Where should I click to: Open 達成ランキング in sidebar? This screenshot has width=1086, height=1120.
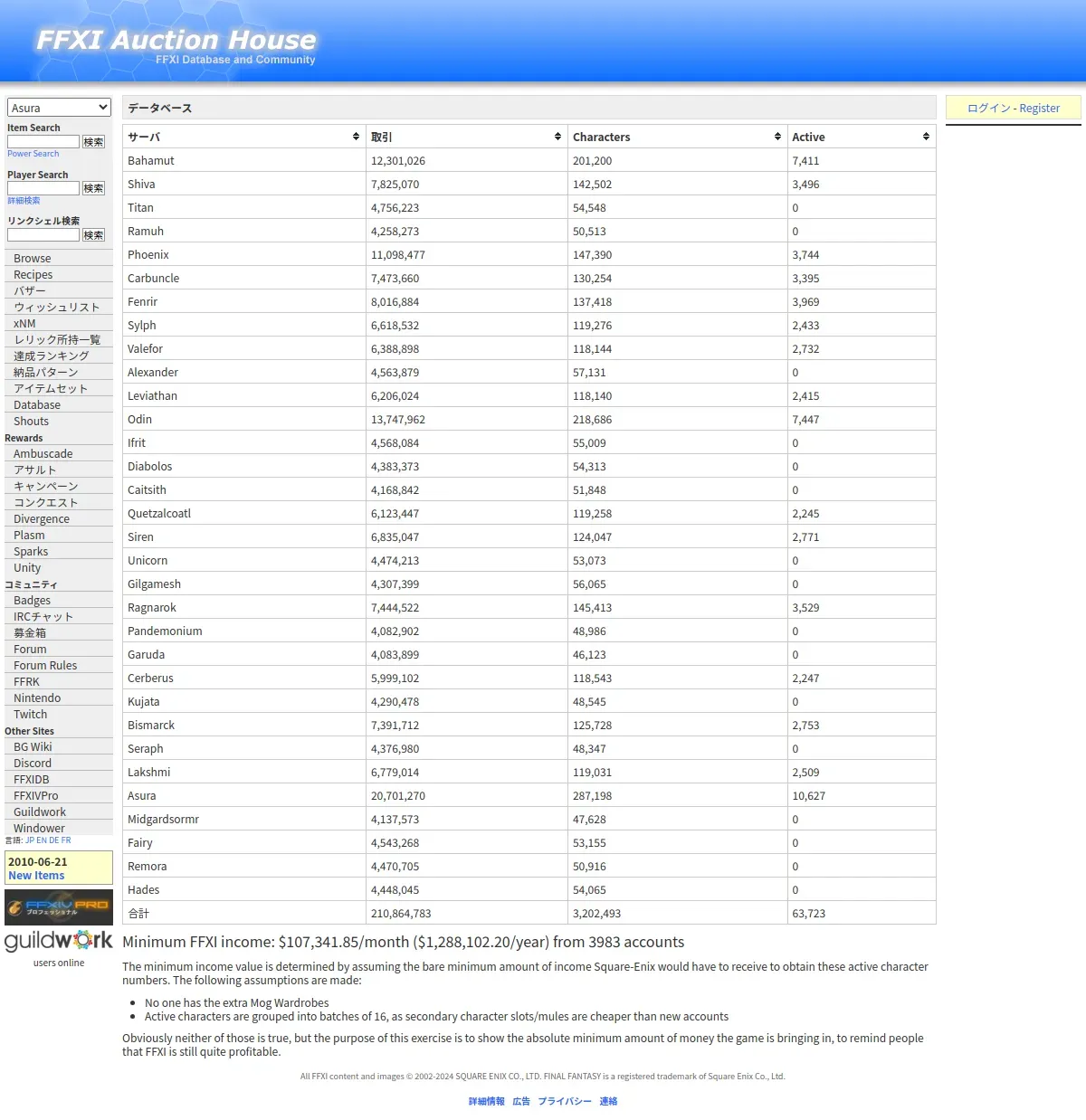point(59,356)
